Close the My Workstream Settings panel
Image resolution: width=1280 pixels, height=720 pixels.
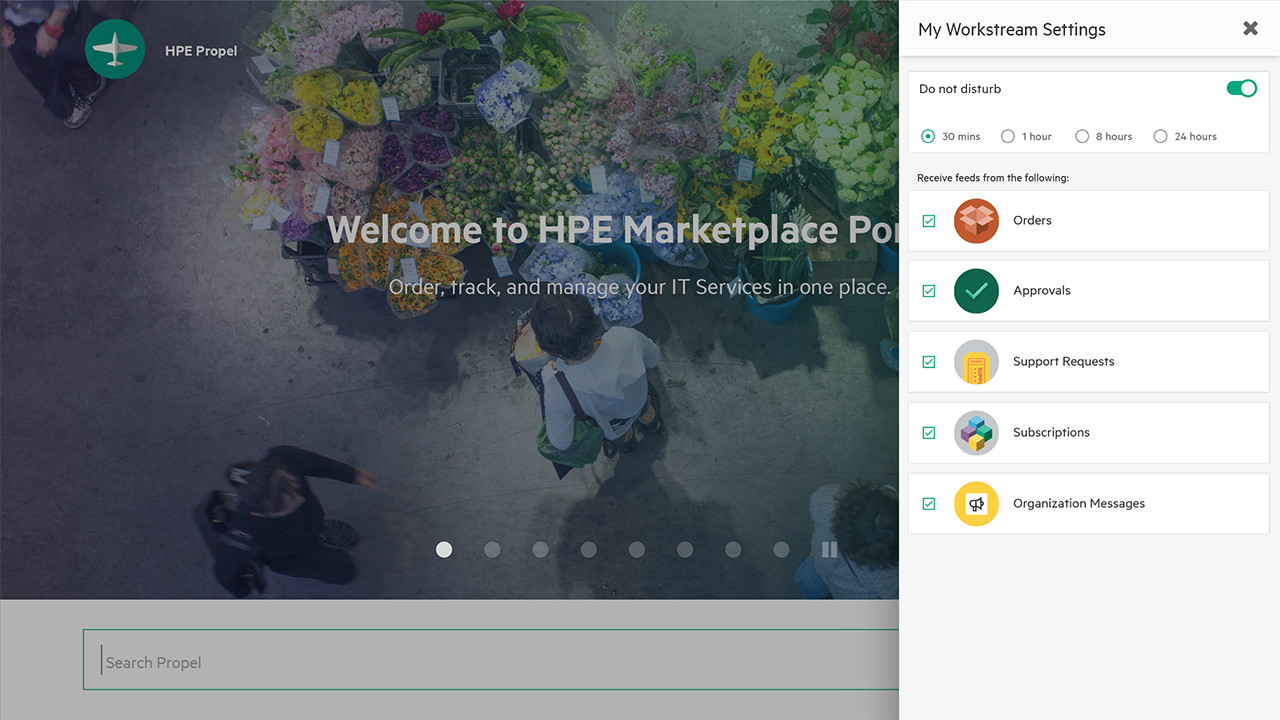tap(1250, 29)
